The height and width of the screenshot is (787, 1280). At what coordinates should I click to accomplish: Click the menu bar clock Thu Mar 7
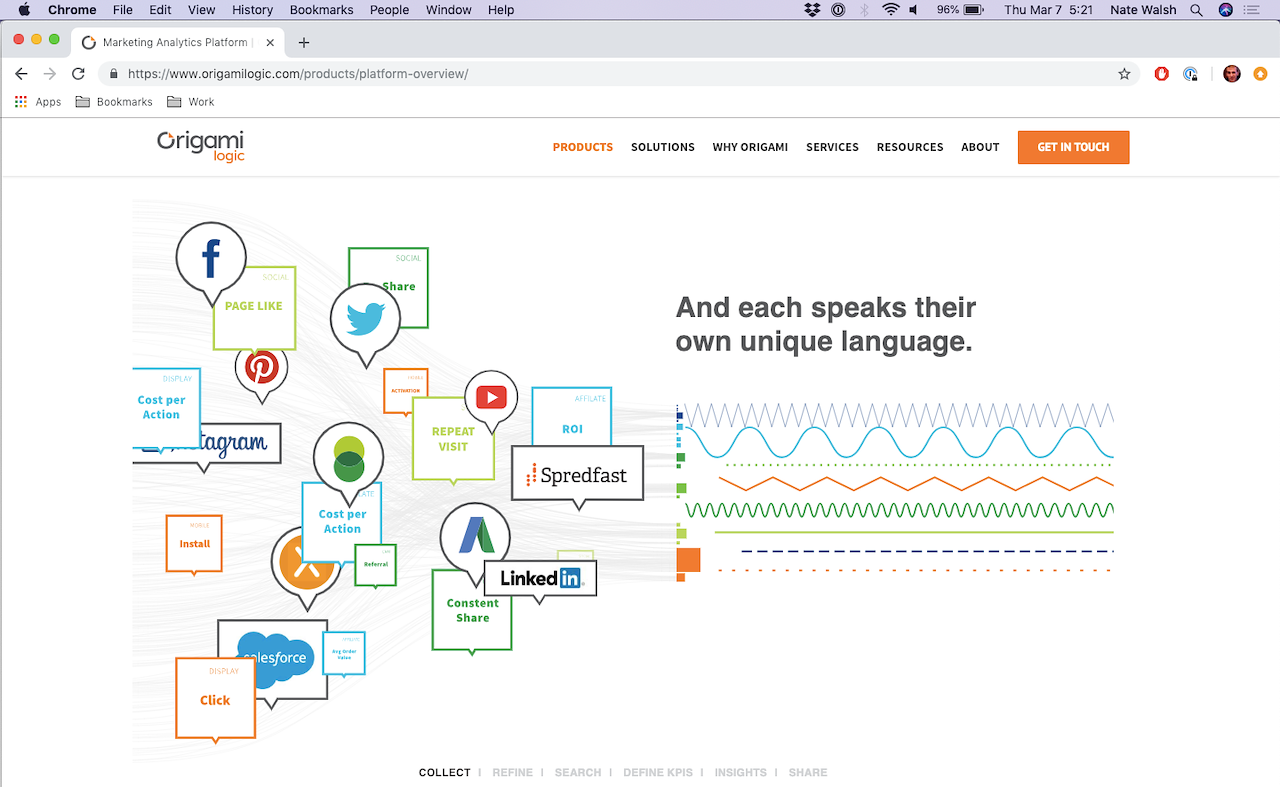pyautogui.click(x=1048, y=10)
